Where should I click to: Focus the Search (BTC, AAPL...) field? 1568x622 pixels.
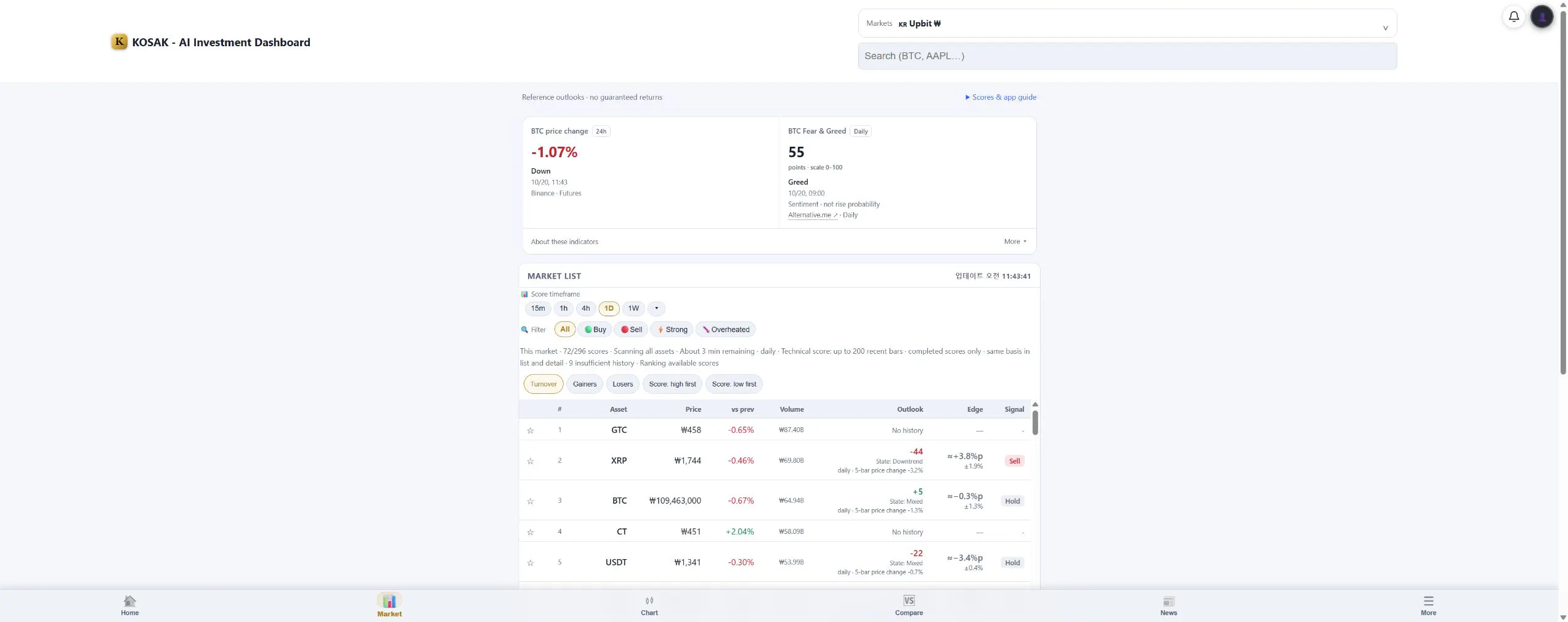tap(1127, 56)
